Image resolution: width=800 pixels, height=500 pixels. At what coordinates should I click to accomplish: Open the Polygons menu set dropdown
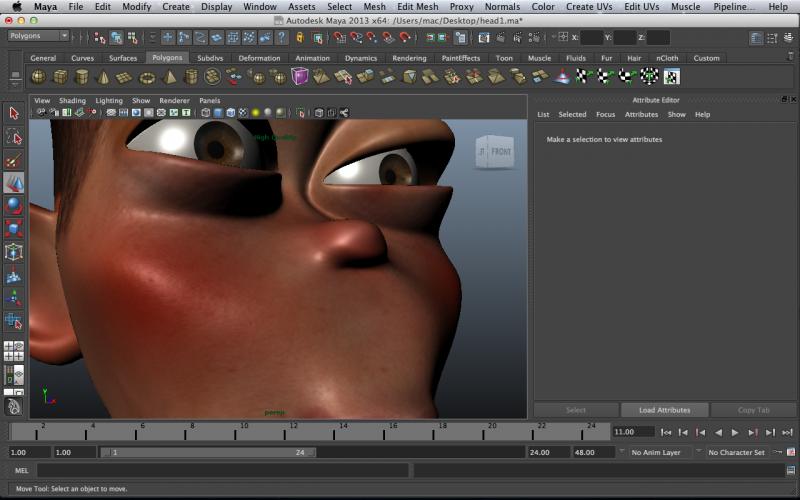(x=38, y=36)
